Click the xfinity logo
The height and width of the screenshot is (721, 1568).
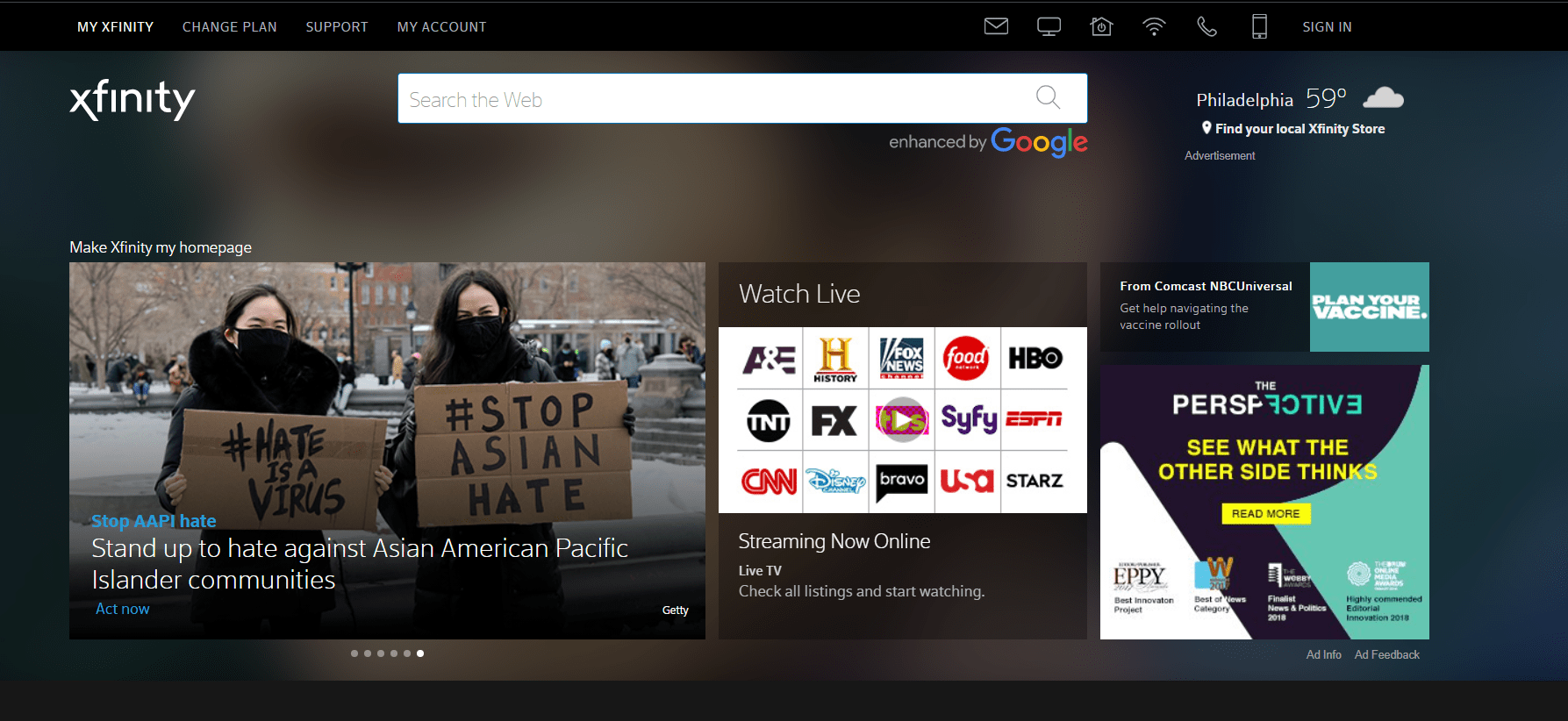(132, 98)
